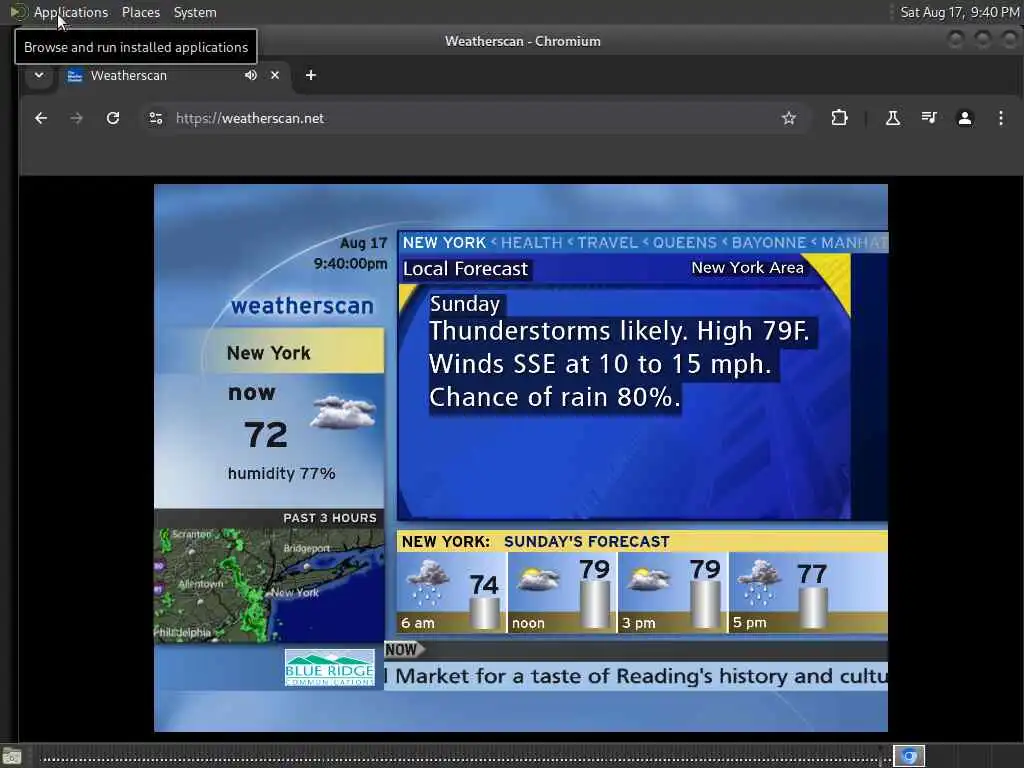This screenshot has width=1024, height=768.
Task: Open Chrome Labs flask icon
Action: 893,118
